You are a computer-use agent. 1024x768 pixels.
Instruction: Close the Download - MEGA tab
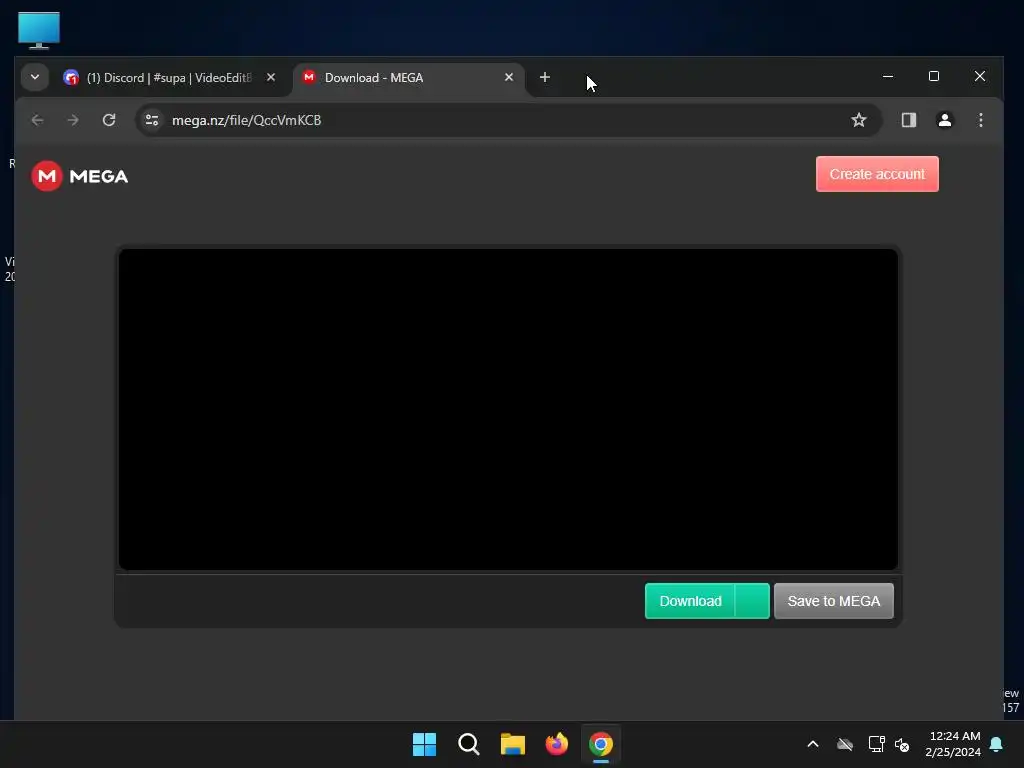[x=509, y=77]
